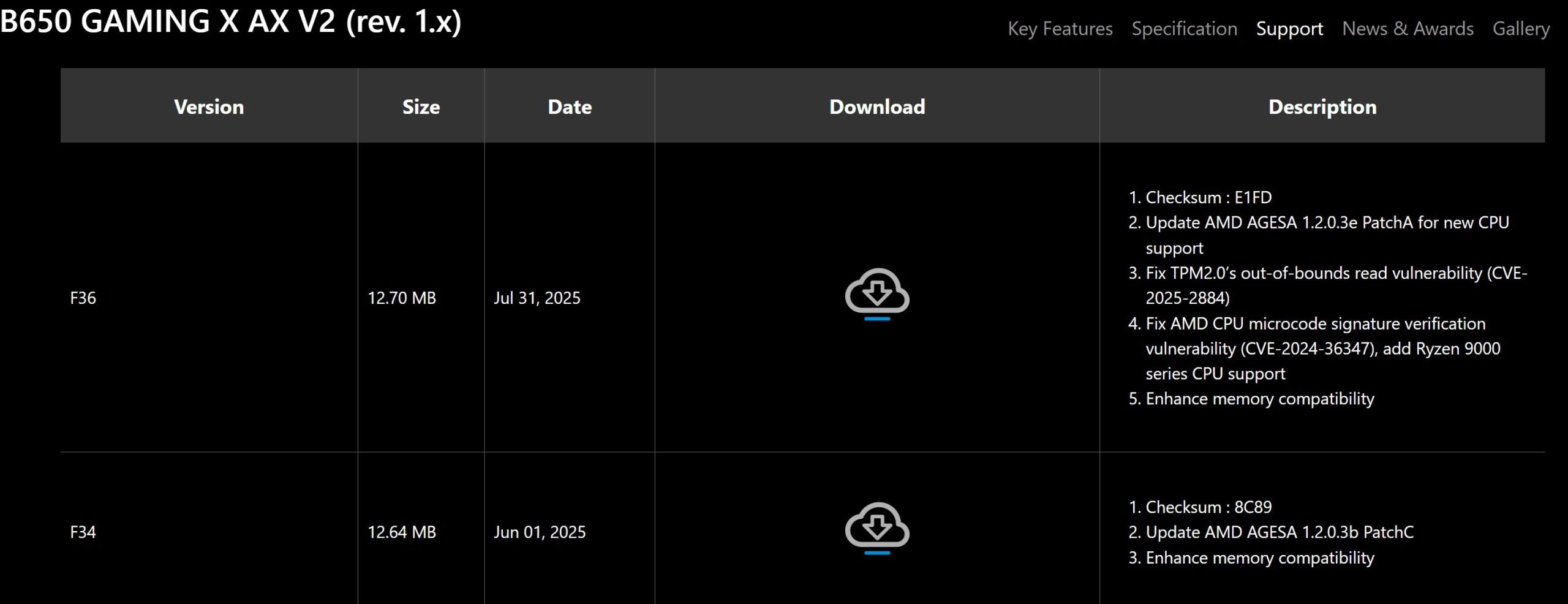Screen dimensions: 1568x604
Task: Open the Gallery tab
Action: tap(1521, 29)
